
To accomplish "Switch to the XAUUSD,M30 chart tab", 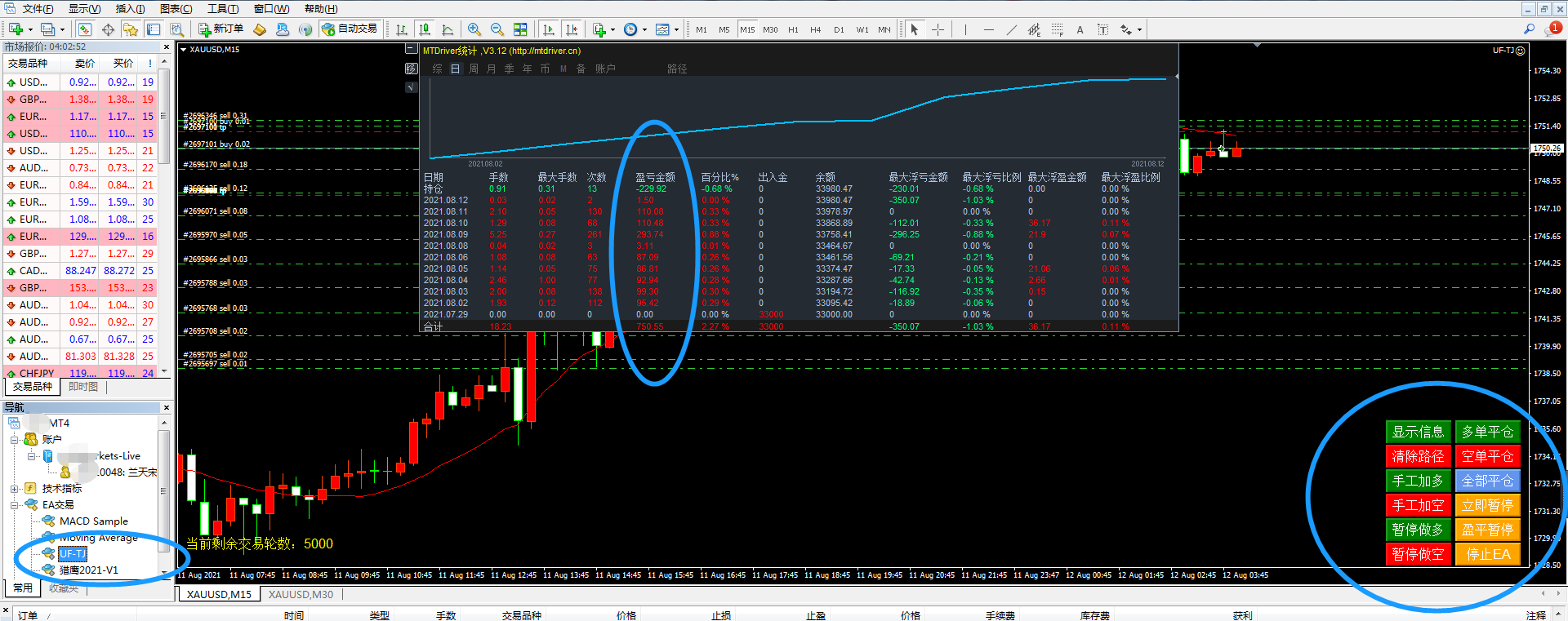I will click(301, 594).
